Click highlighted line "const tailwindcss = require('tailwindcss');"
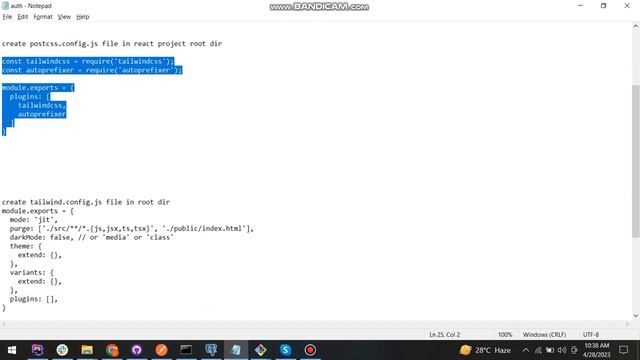The height and width of the screenshot is (360, 640). click(88, 61)
